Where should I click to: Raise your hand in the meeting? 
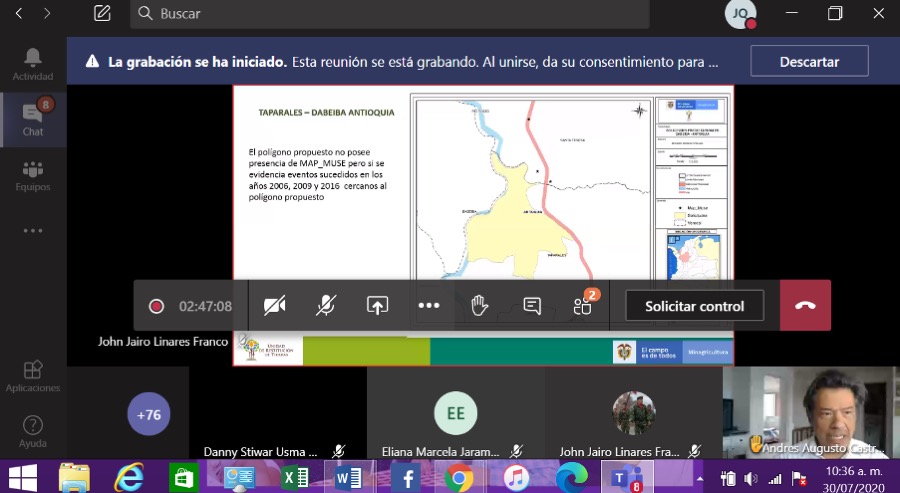pos(480,306)
